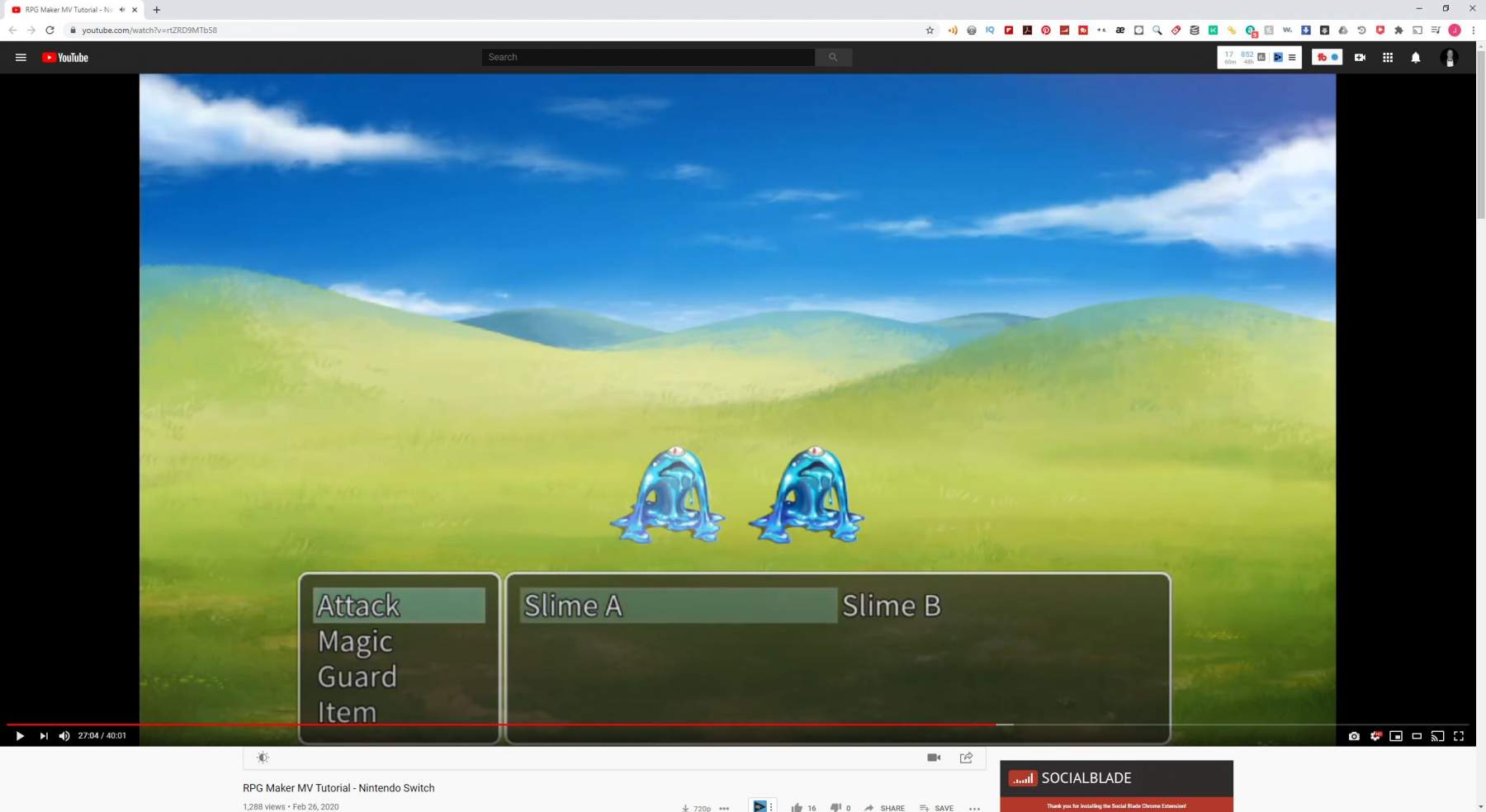Go to the YouTube home logo
The image size is (1486, 812).
click(65, 57)
